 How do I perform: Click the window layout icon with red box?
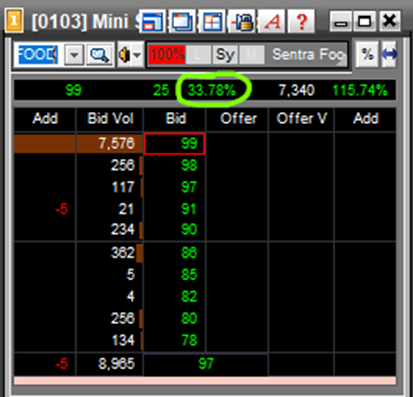[153, 22]
